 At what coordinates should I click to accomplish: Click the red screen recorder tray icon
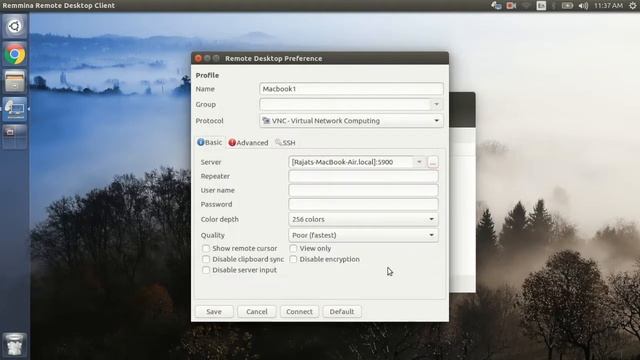point(511,5)
